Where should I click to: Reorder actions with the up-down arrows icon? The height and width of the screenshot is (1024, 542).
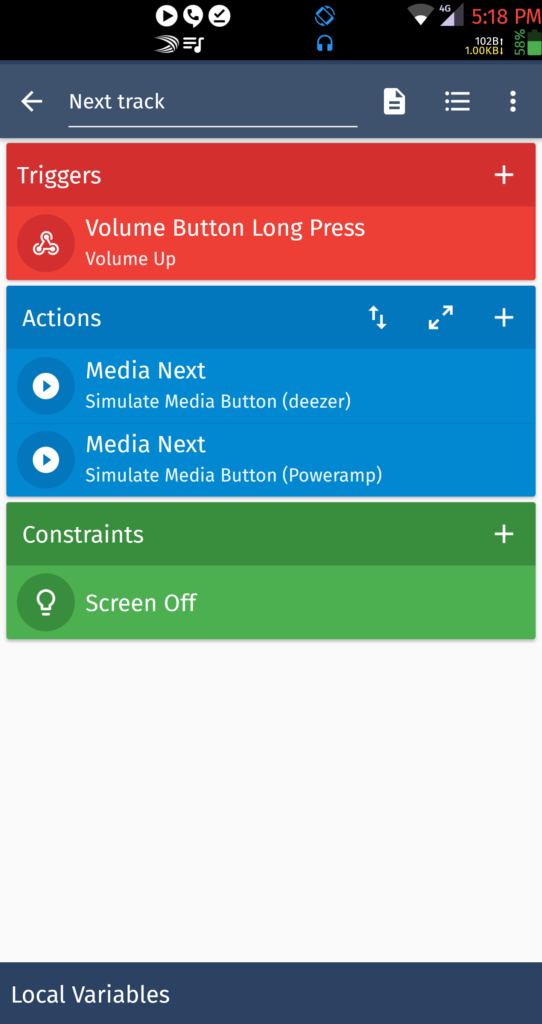377,317
